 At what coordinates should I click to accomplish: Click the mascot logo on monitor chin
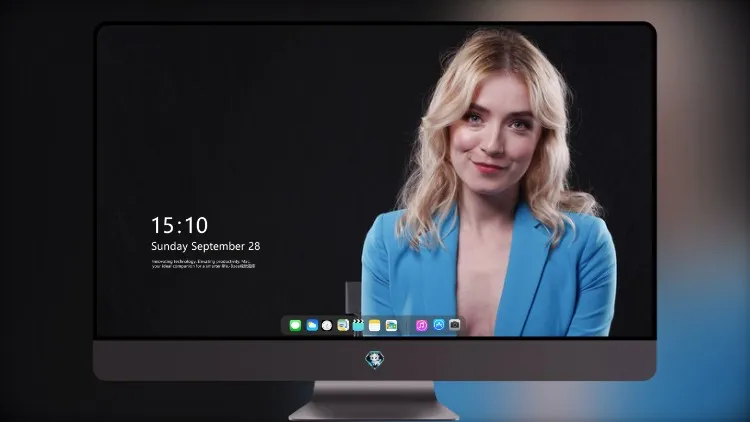click(375, 360)
